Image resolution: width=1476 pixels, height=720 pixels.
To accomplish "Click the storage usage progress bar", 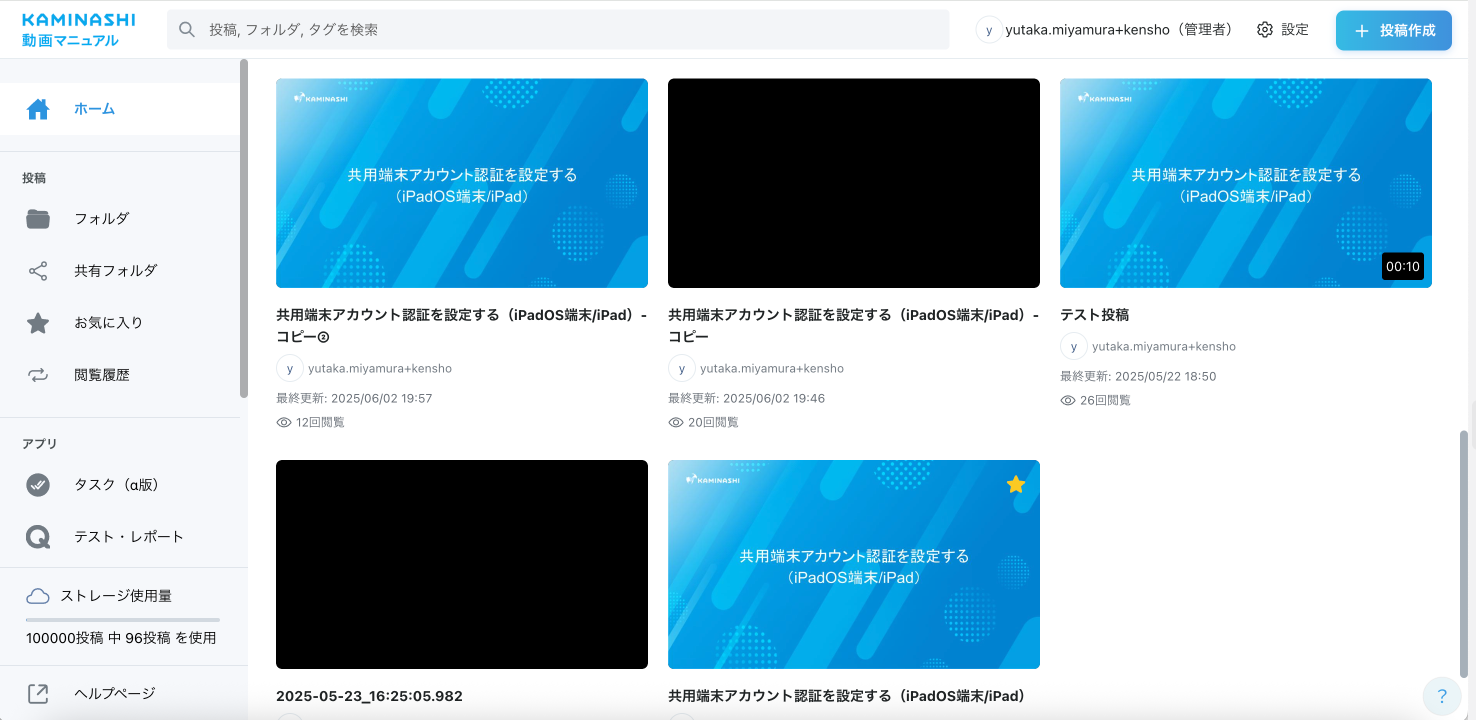I will (x=123, y=620).
